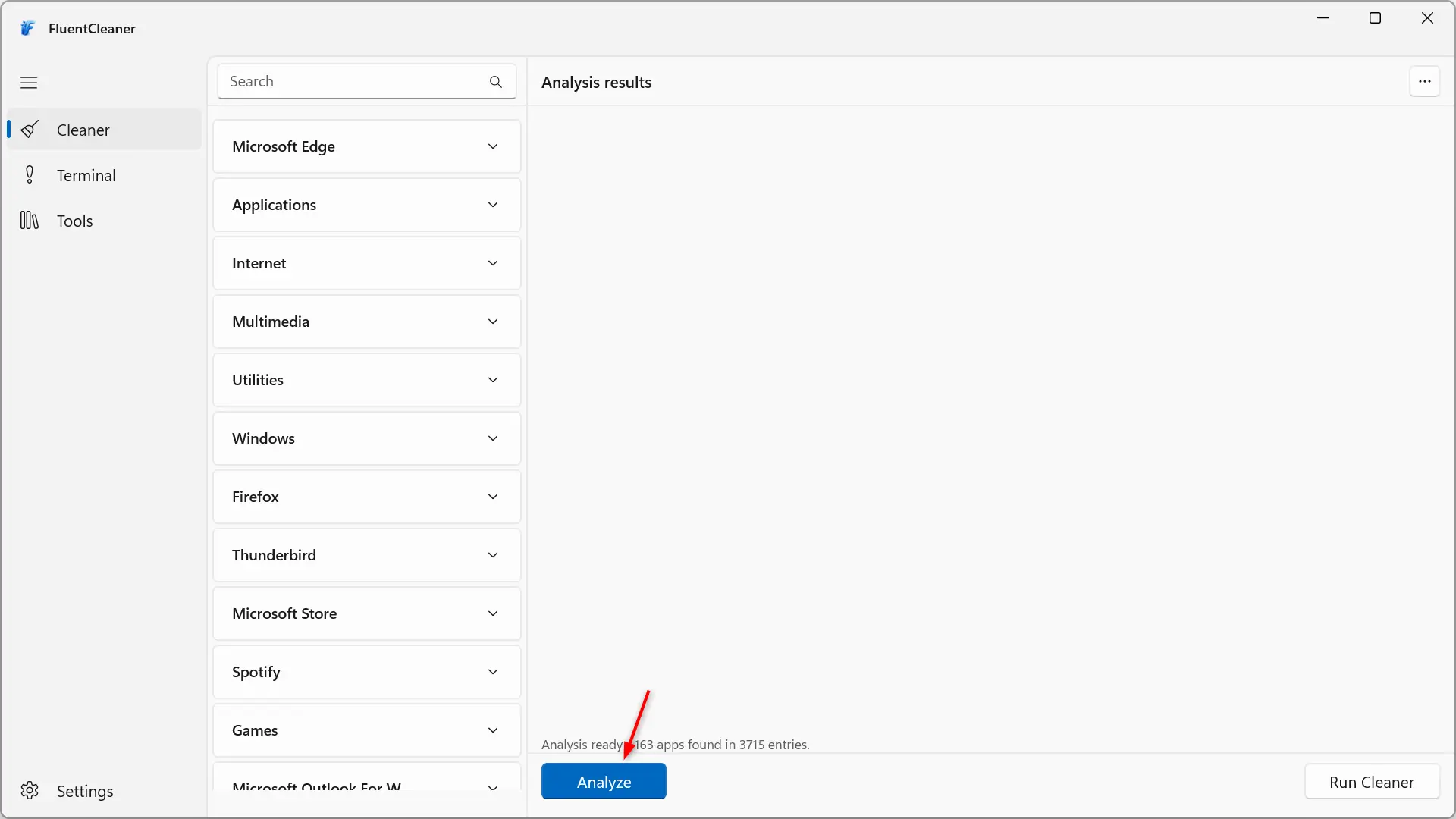Click the search magnifier icon
Screen dimensions: 1456x819
point(496,82)
